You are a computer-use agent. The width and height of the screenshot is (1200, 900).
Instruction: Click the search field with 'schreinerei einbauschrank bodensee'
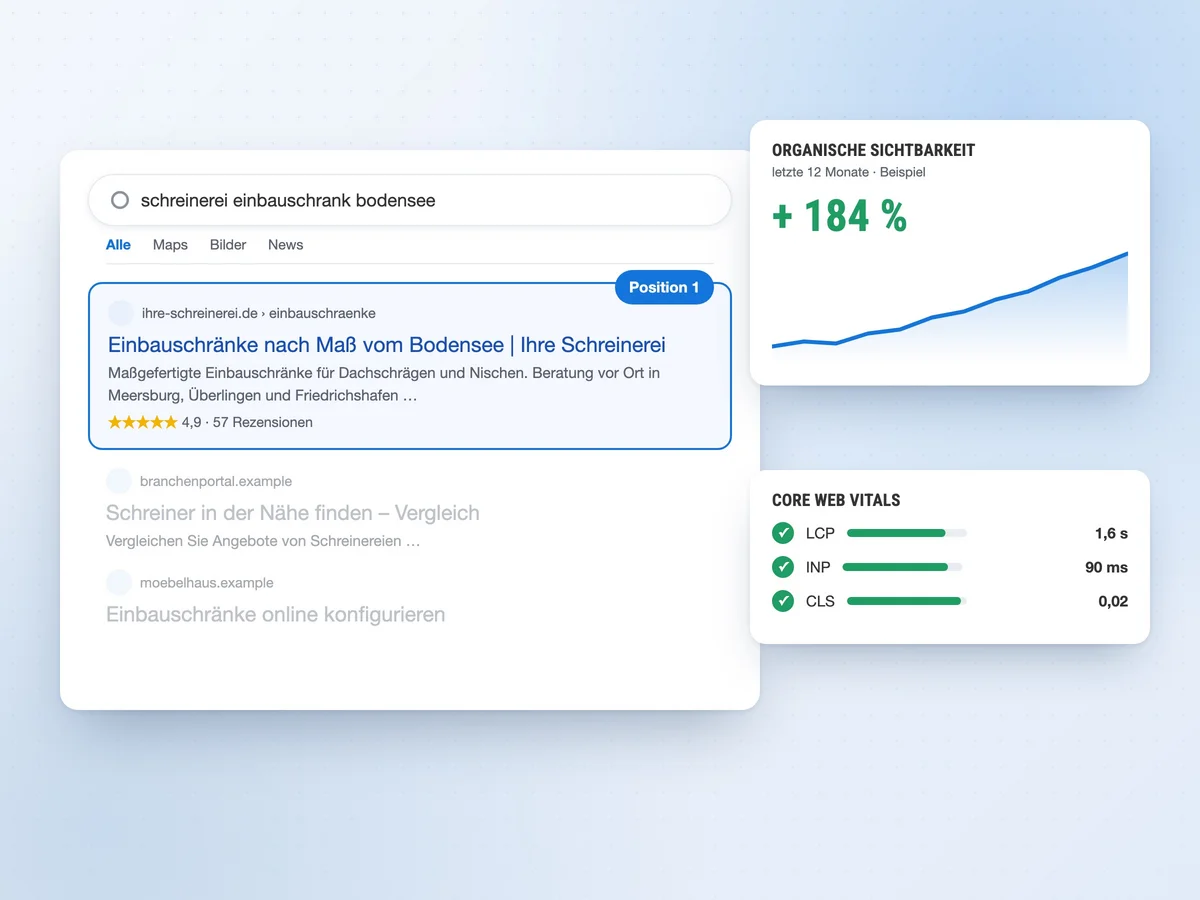click(410, 200)
